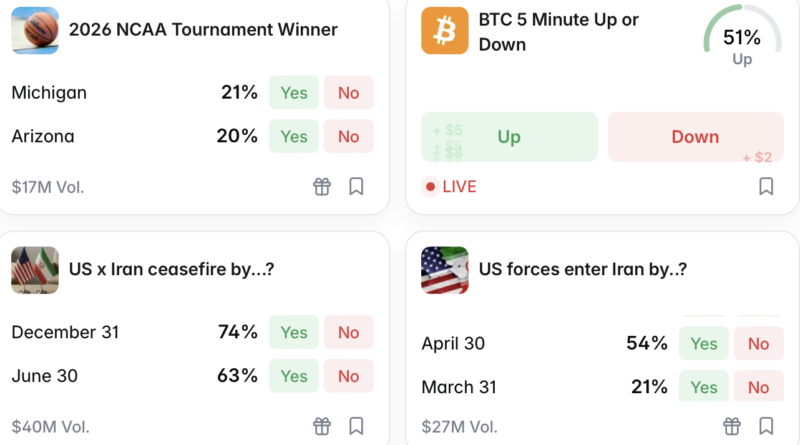Open the Bitcoin logo thumbnail
800x445 pixels.
(x=444, y=30)
